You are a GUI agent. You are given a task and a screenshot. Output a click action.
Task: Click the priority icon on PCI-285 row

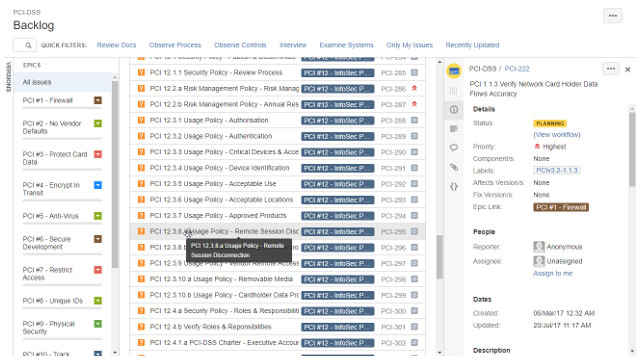pyautogui.click(x=414, y=73)
